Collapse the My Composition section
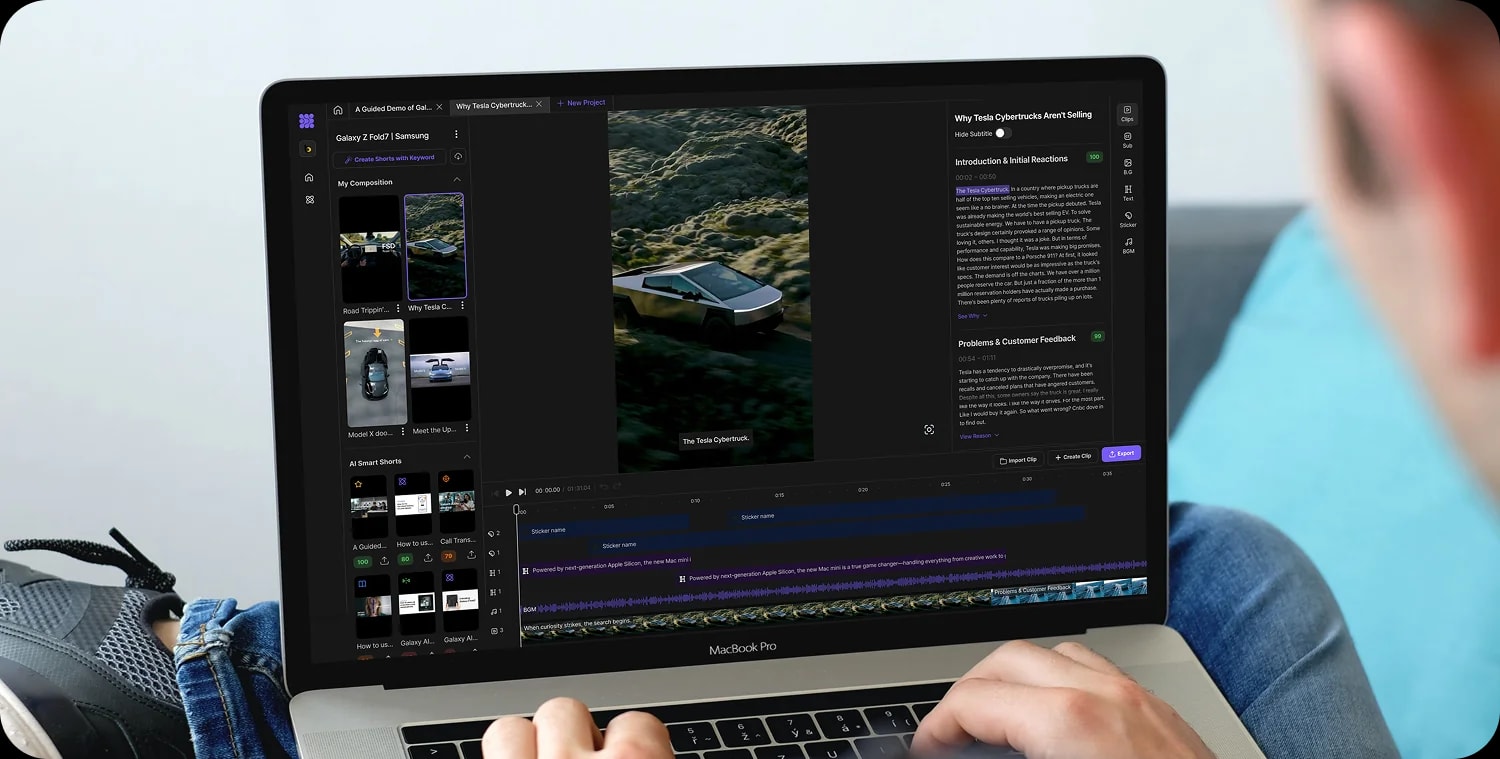Screen dimensions: 1500x759 tap(457, 180)
